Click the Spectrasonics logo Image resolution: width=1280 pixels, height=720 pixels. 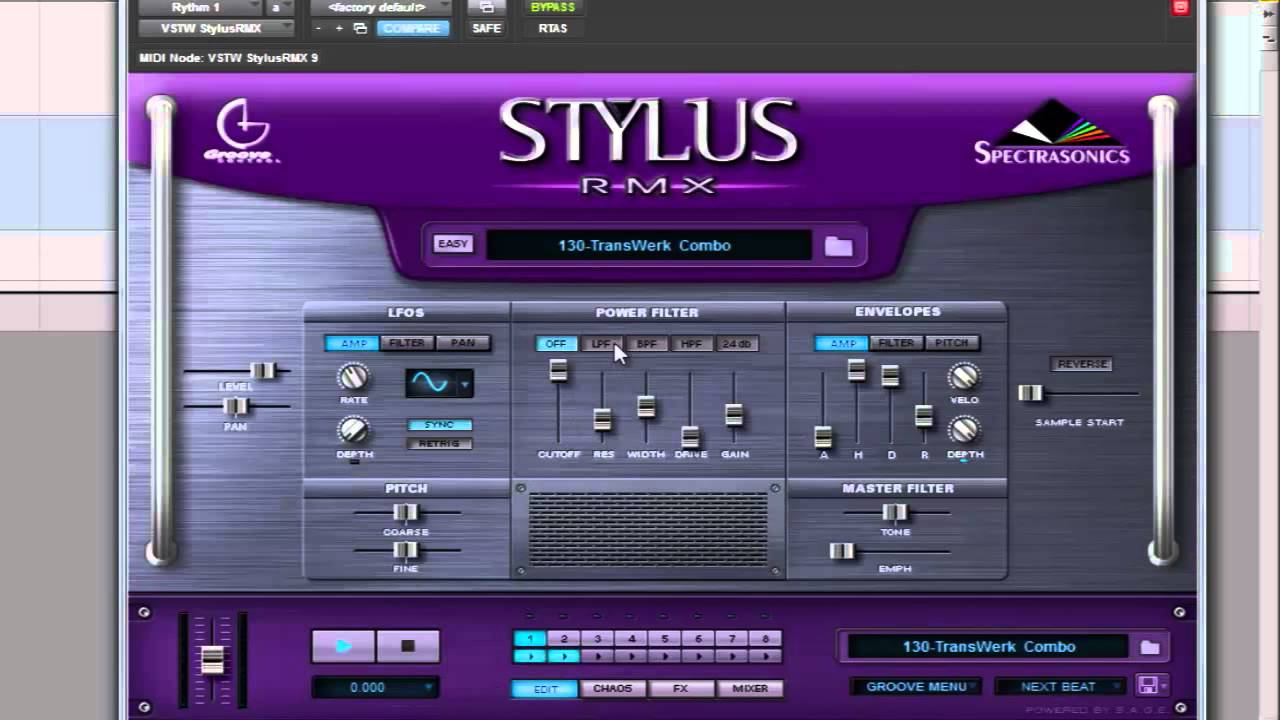point(1052,132)
